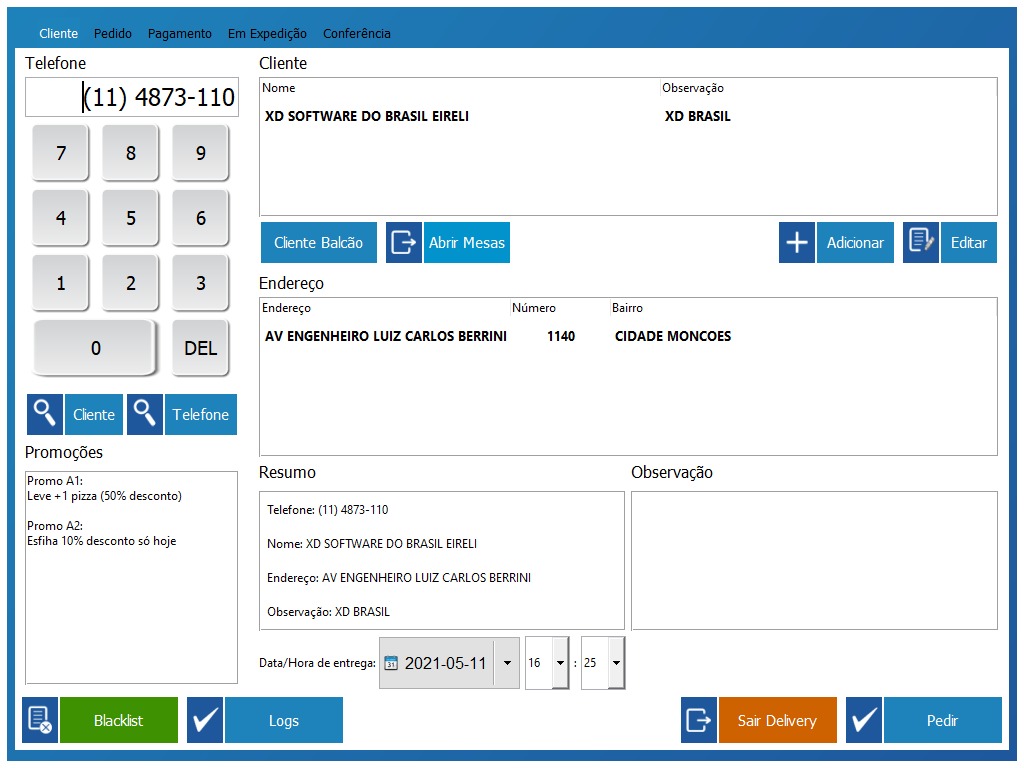Click the notepad pencil icon for Editar
1024x768 pixels.
coord(921,243)
